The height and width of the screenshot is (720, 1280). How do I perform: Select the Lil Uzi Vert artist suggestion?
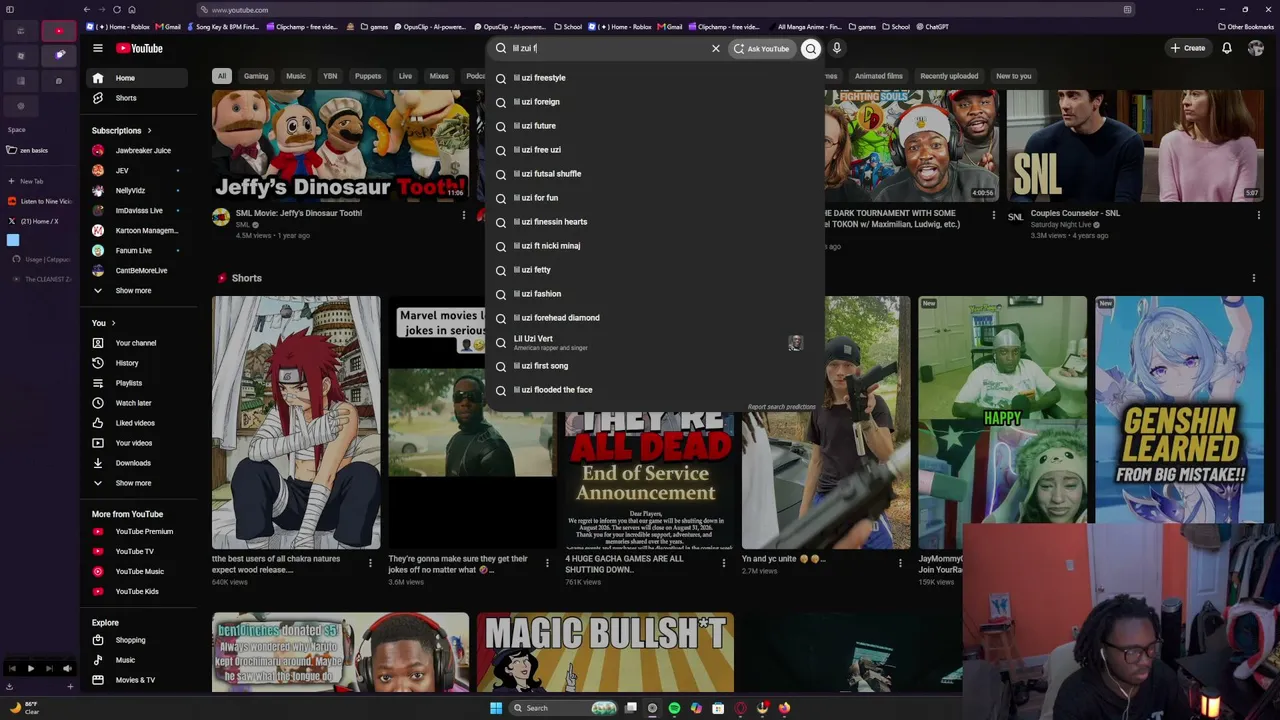655,342
